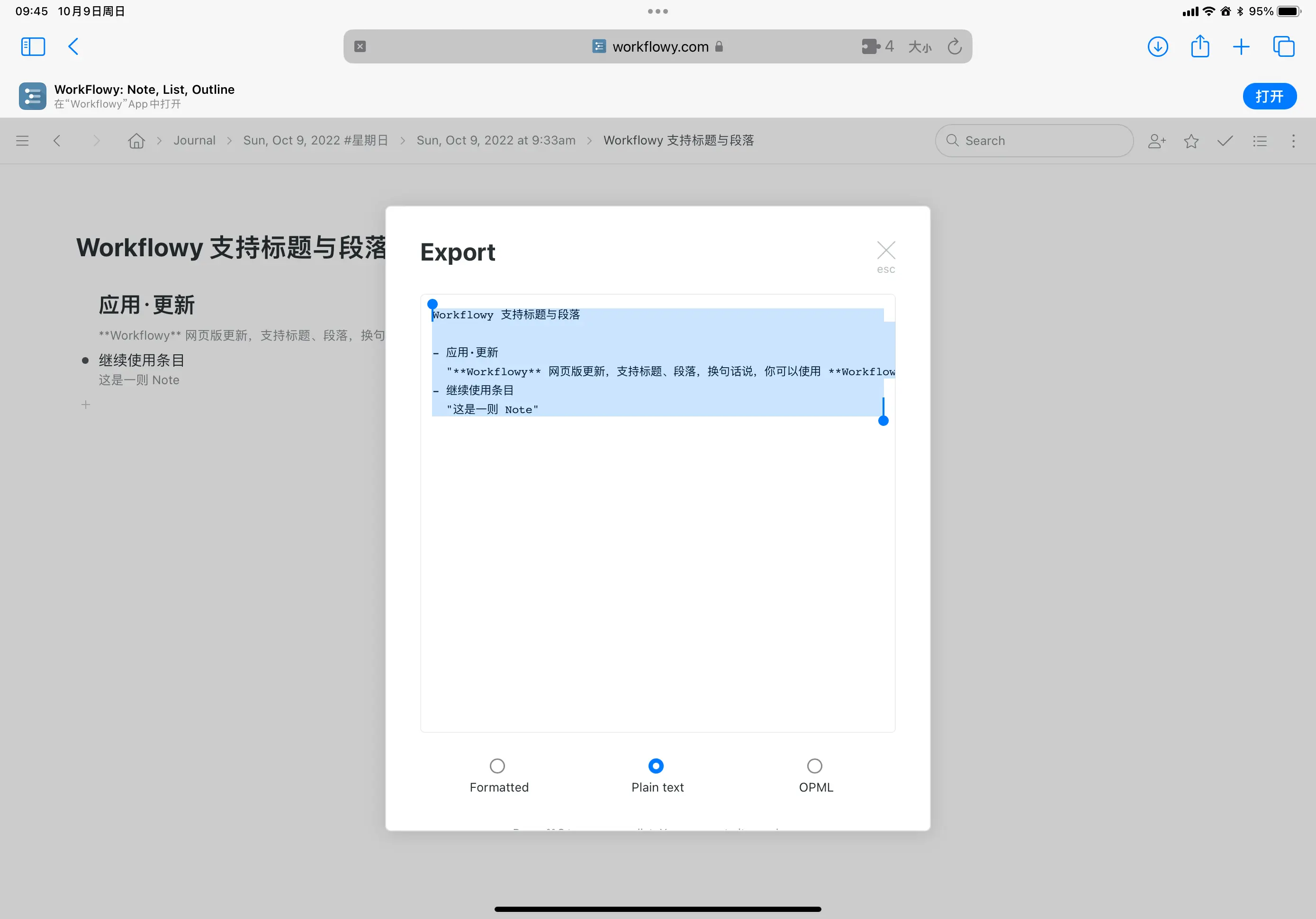Tap the bullet of 继续使用条目
Screen dimensions: 1316x919
point(85,360)
